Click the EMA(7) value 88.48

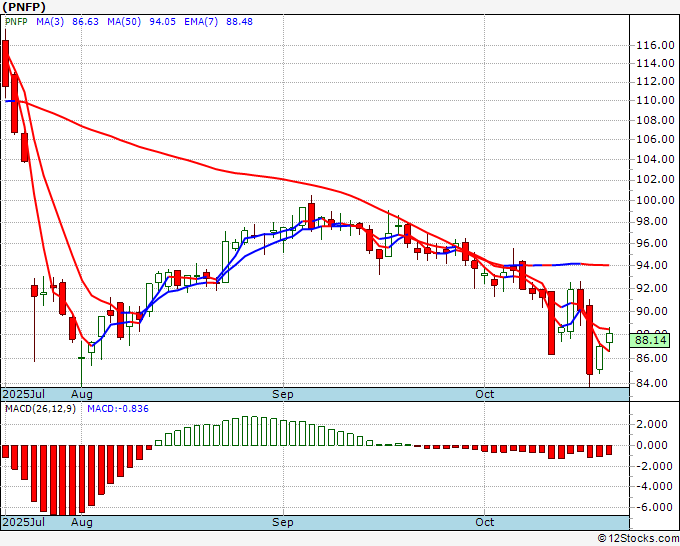[x=239, y=22]
